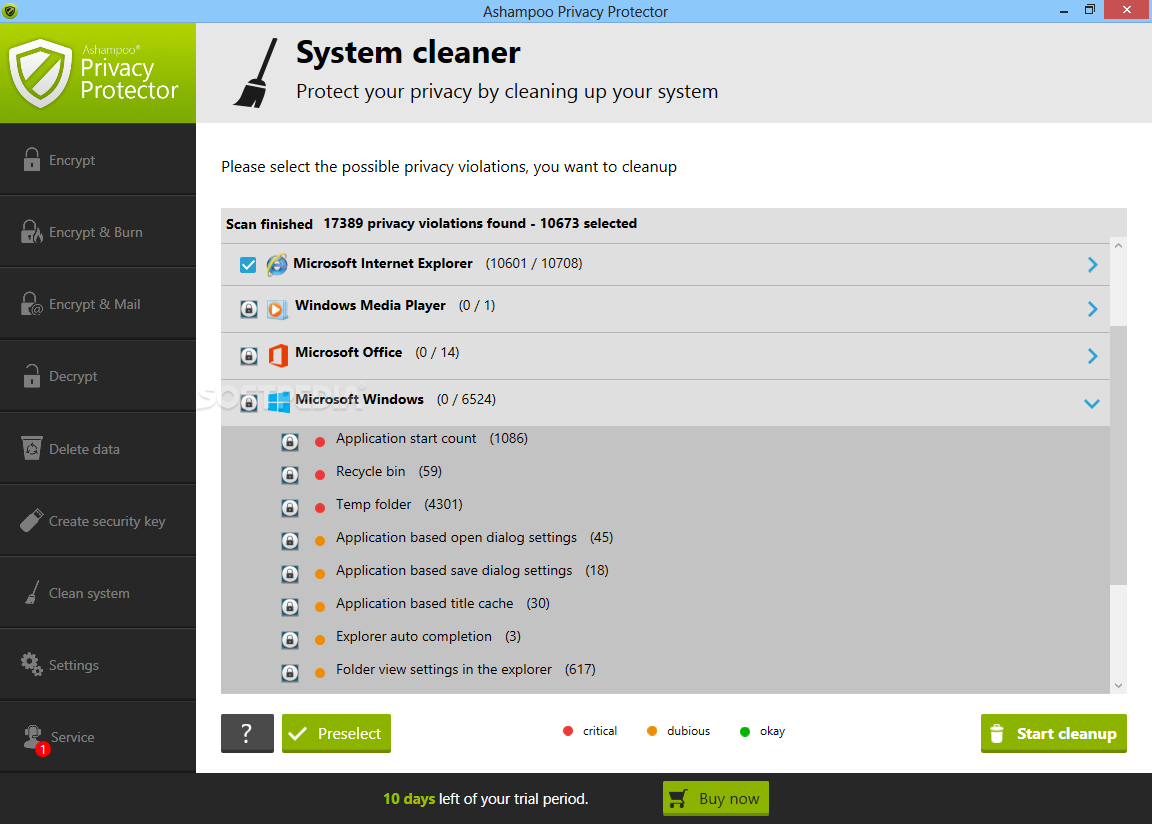Collapse the Microsoft Windows section chevron
Image resolution: width=1152 pixels, height=824 pixels.
coord(1092,403)
